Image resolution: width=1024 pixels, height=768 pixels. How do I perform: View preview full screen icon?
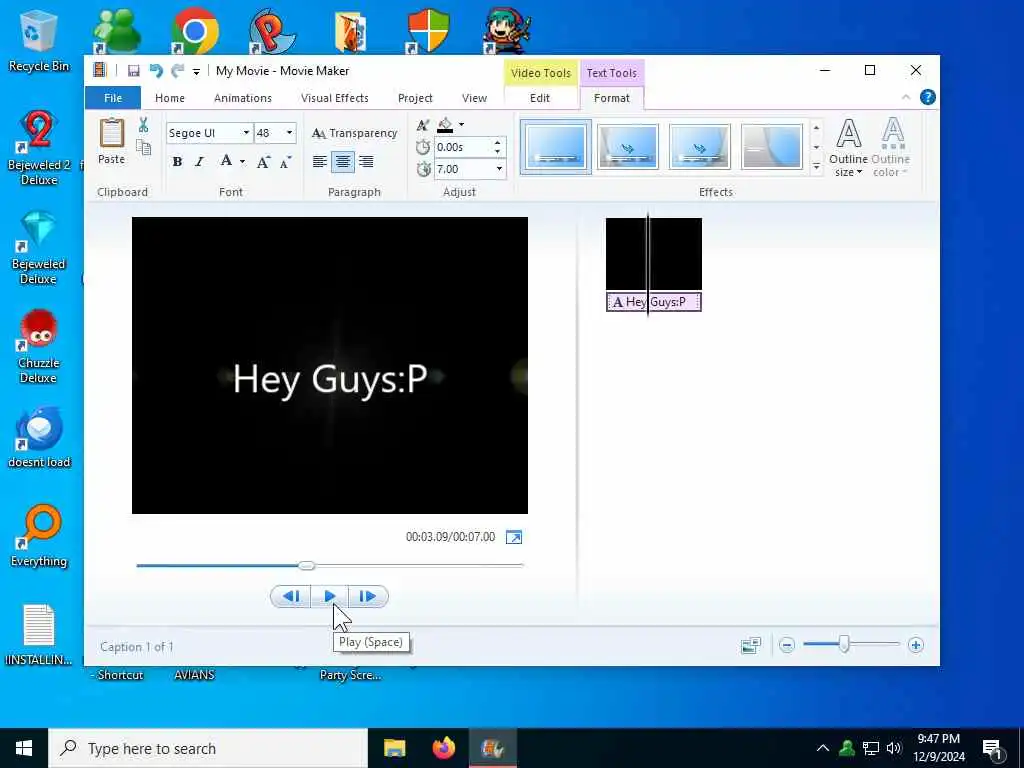point(514,537)
